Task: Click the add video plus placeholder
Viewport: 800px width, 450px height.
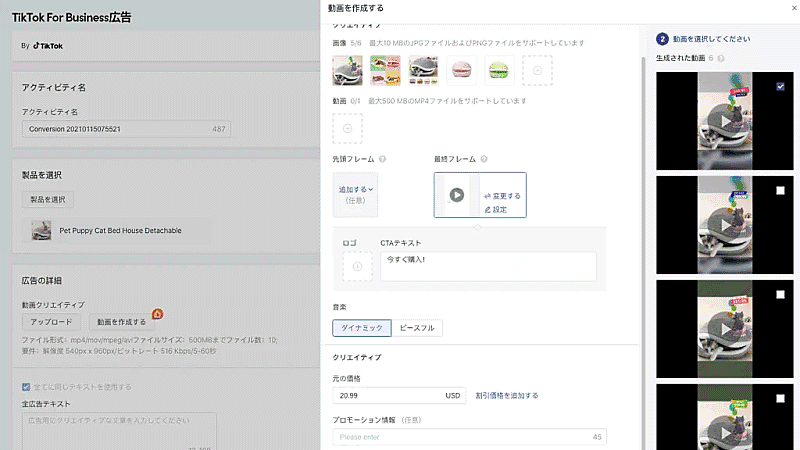Action: point(347,128)
